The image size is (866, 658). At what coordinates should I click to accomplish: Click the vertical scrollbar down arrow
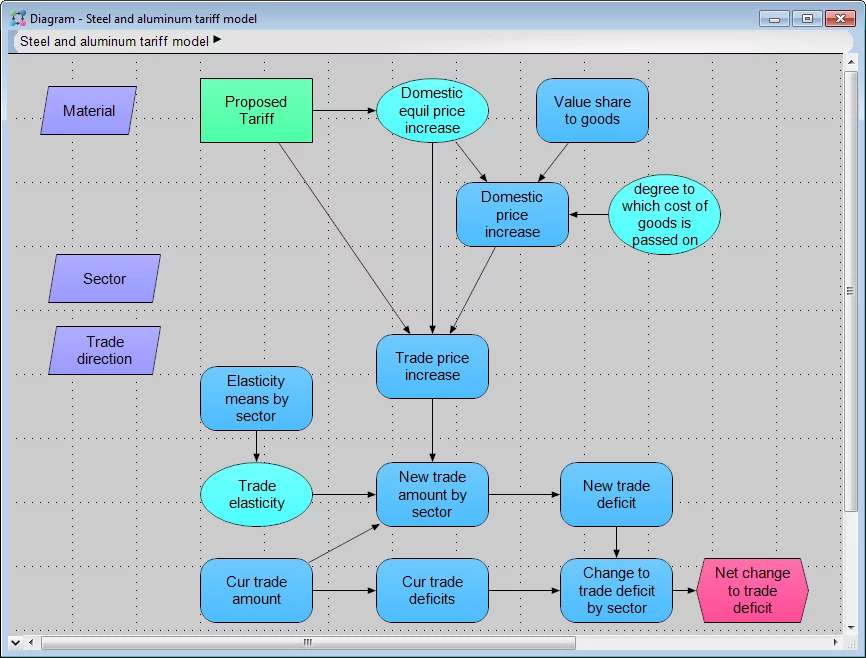851,625
